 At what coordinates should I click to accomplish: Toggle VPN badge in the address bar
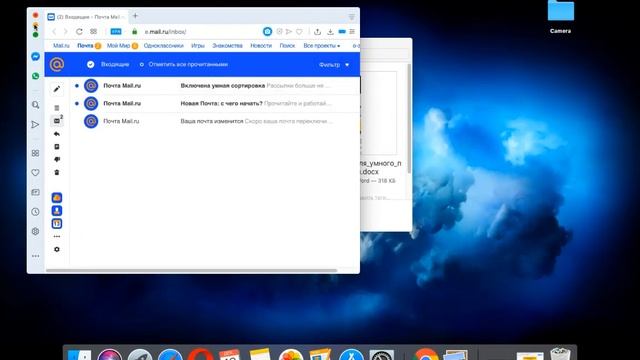[x=116, y=31]
